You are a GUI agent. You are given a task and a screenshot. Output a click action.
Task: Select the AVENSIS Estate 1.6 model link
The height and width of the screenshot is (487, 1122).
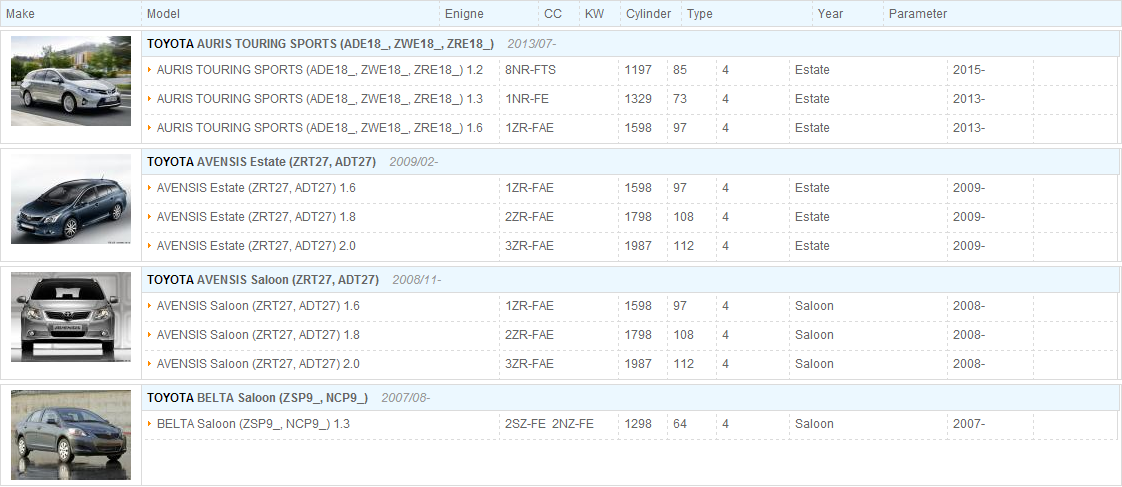255,188
